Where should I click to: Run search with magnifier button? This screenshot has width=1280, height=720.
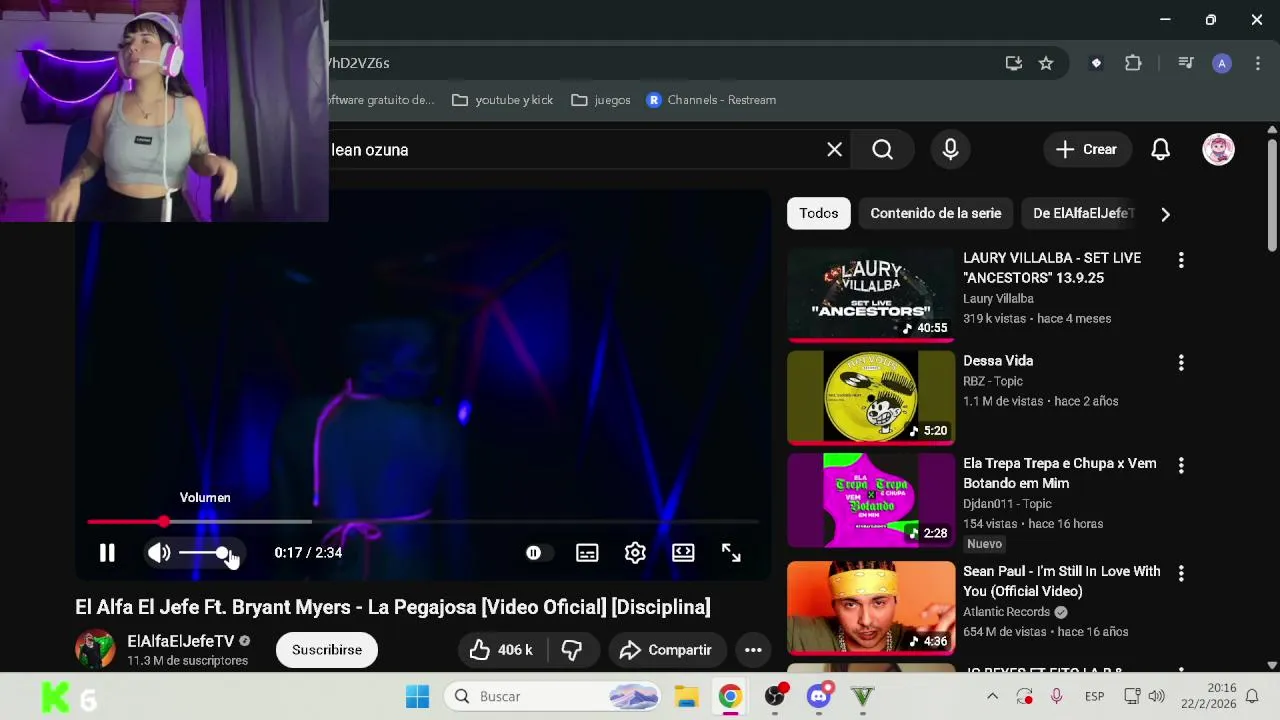(882, 149)
